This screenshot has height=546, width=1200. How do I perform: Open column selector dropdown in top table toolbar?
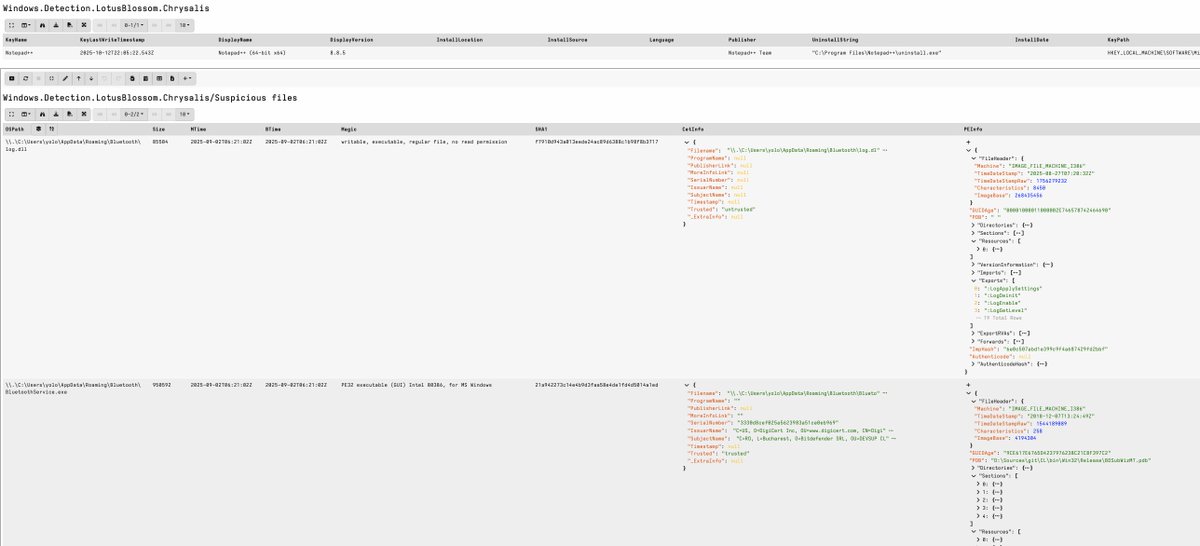tap(26, 25)
